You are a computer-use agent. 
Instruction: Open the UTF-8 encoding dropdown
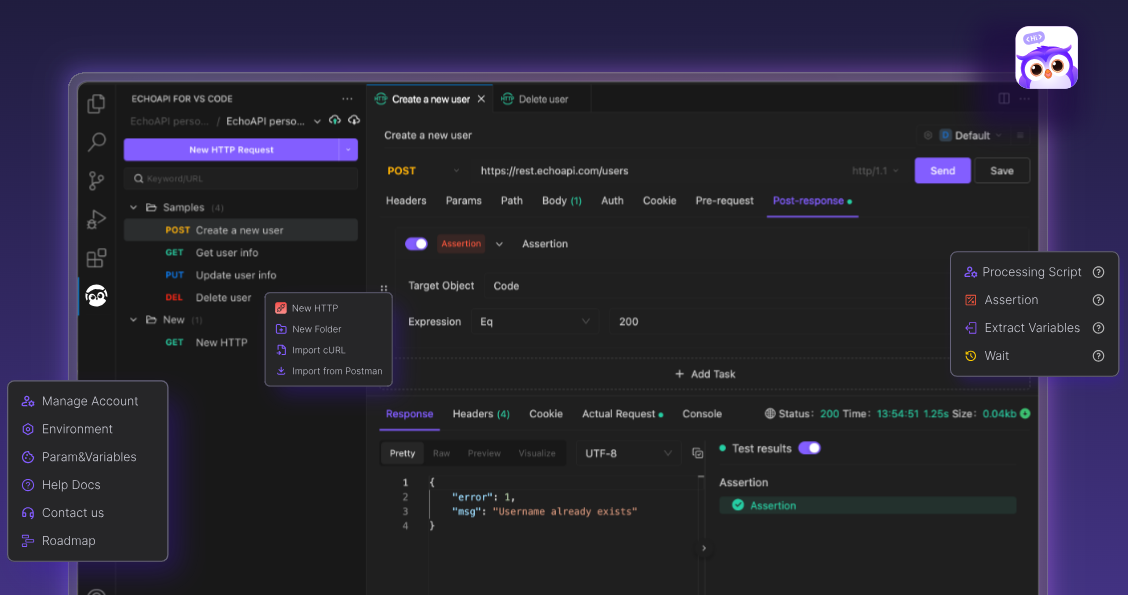(x=628, y=453)
